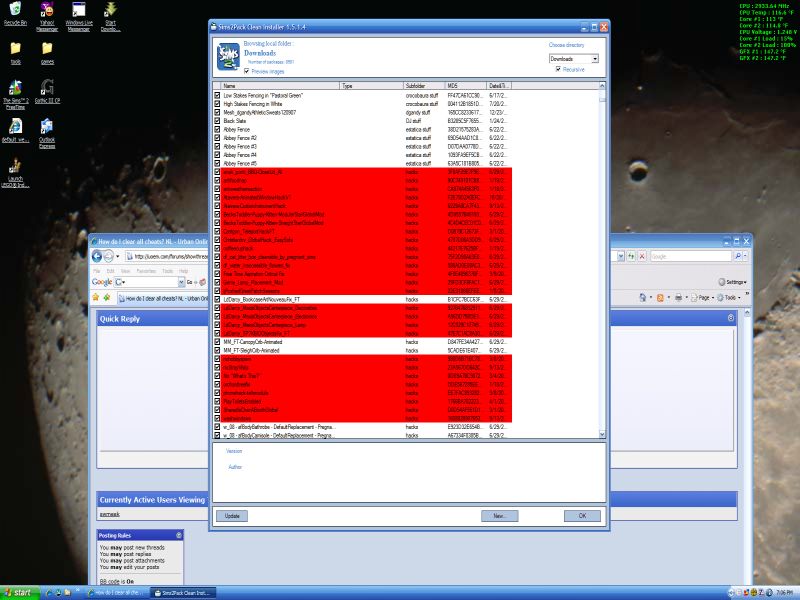The image size is (800, 600).
Task: Uncheck the Abbey Fence #2 checkbox
Action: (x=217, y=138)
